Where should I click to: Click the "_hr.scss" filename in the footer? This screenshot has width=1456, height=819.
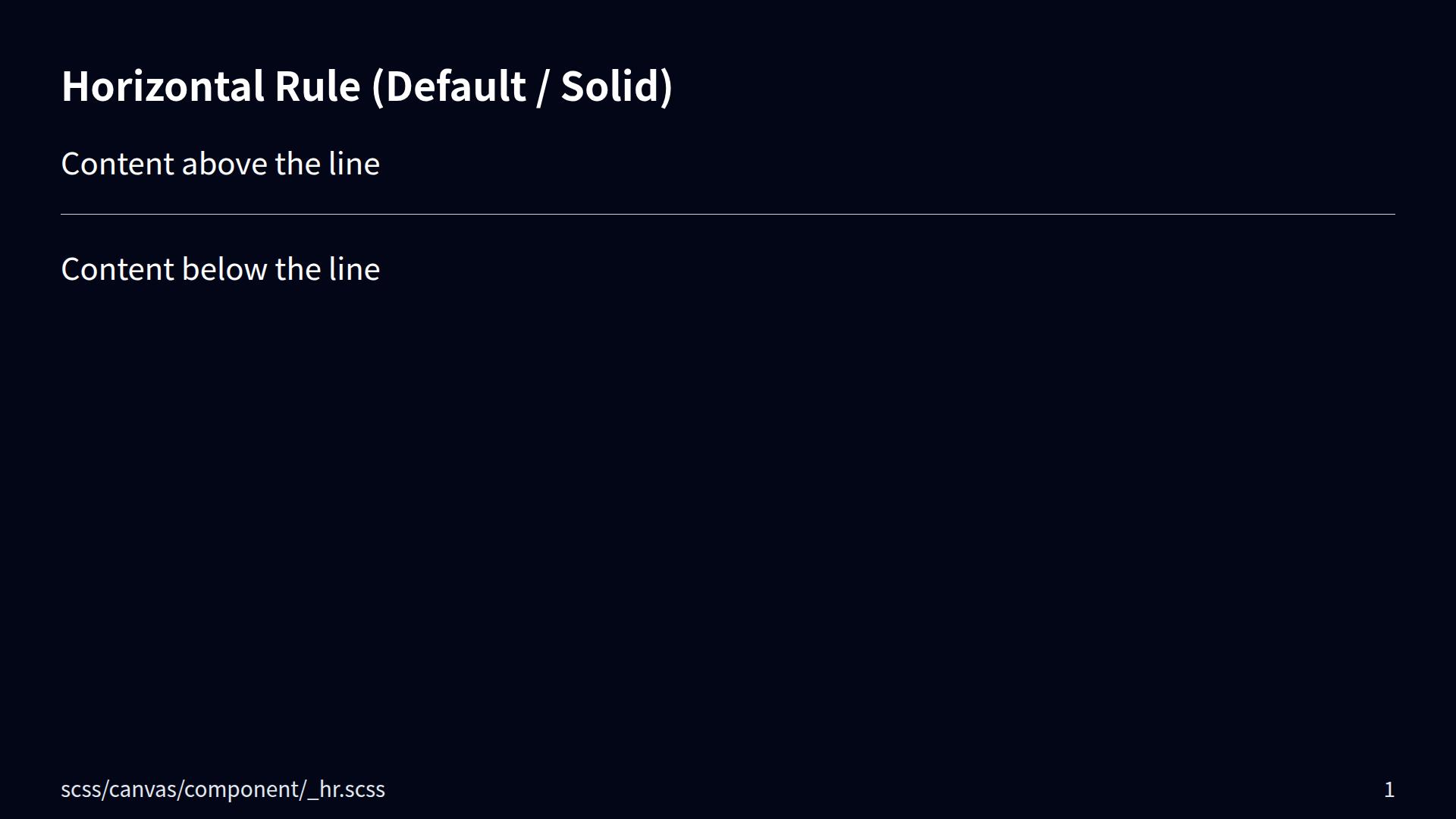(347, 789)
